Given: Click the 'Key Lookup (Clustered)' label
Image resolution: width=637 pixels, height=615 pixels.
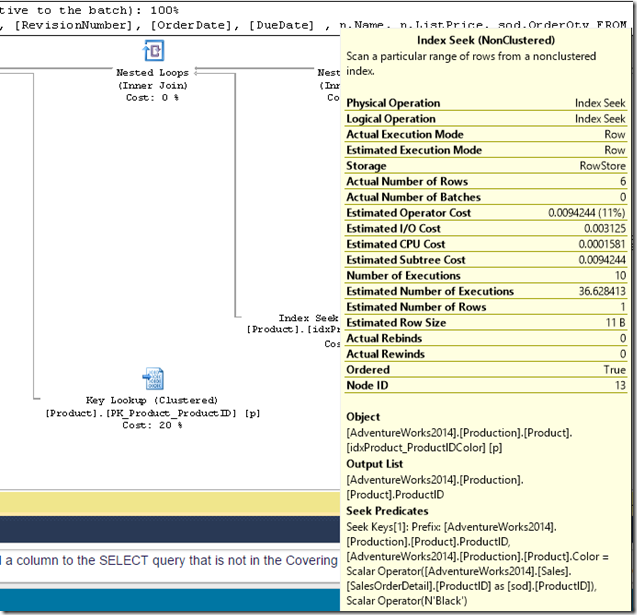Looking at the screenshot, I should click(152, 401).
